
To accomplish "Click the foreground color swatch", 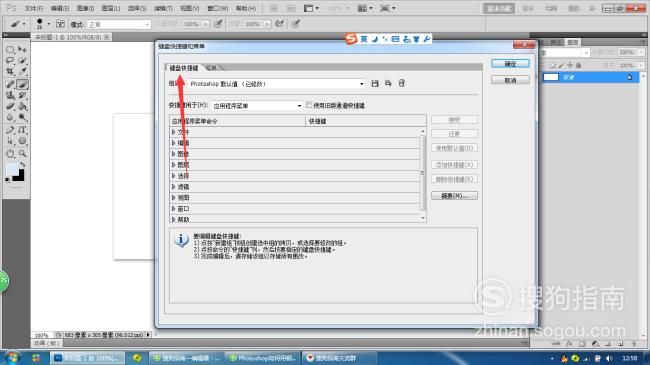I will pos(12,170).
